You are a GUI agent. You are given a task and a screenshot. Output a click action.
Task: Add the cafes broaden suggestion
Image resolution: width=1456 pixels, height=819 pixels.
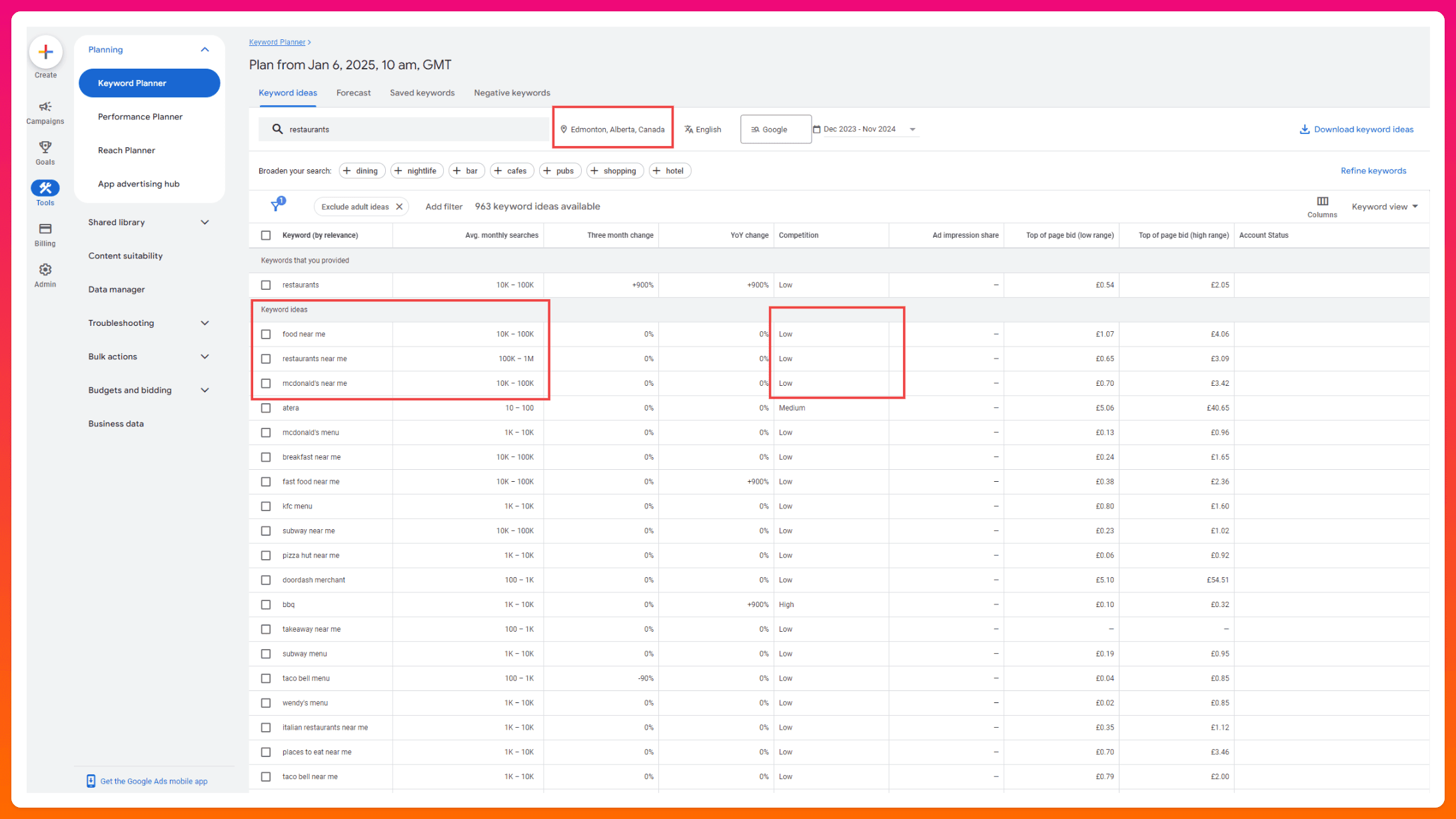512,171
